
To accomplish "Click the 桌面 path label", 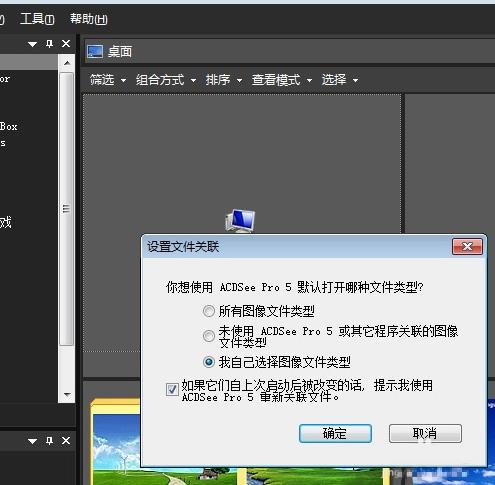I will [x=120, y=52].
